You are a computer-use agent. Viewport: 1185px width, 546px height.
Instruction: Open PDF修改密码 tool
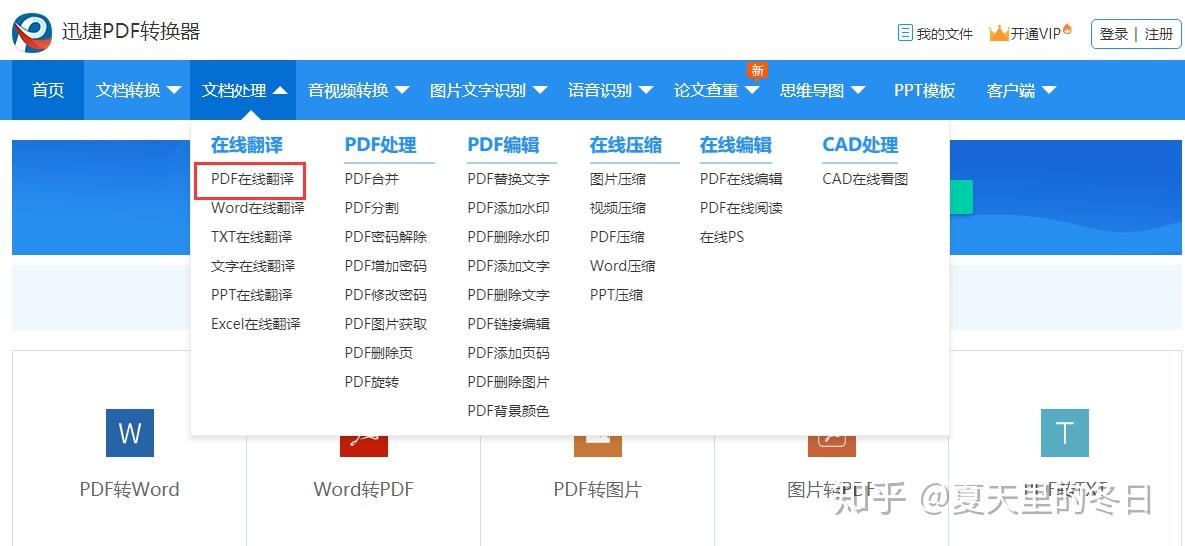click(x=386, y=295)
